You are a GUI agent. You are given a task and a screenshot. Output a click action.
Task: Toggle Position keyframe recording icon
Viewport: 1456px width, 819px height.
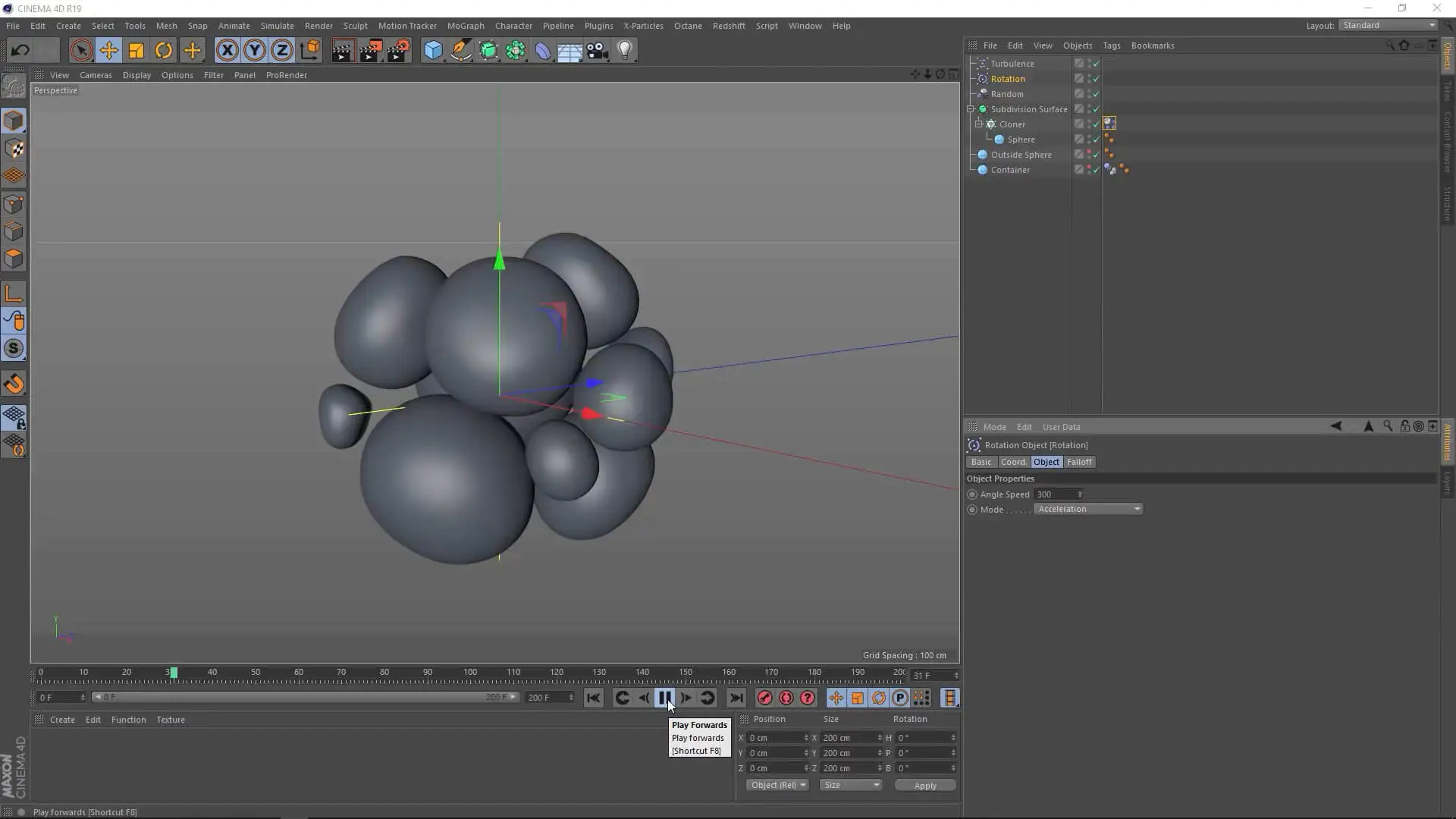pos(836,698)
